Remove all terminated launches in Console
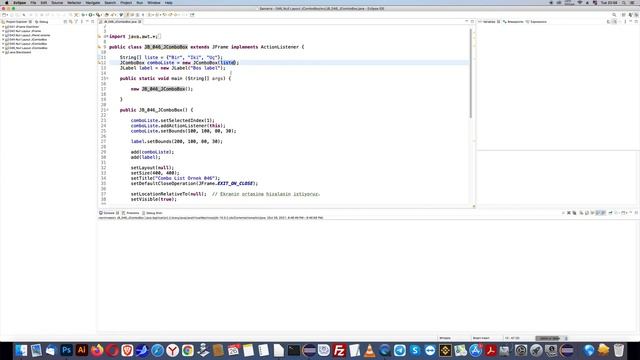 coord(574,213)
